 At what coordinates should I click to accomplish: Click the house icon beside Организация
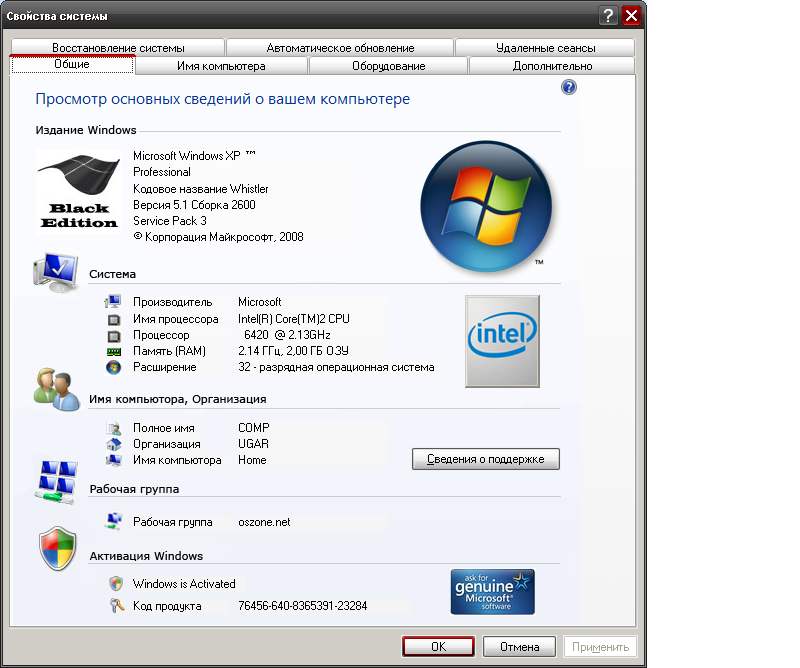[114, 444]
